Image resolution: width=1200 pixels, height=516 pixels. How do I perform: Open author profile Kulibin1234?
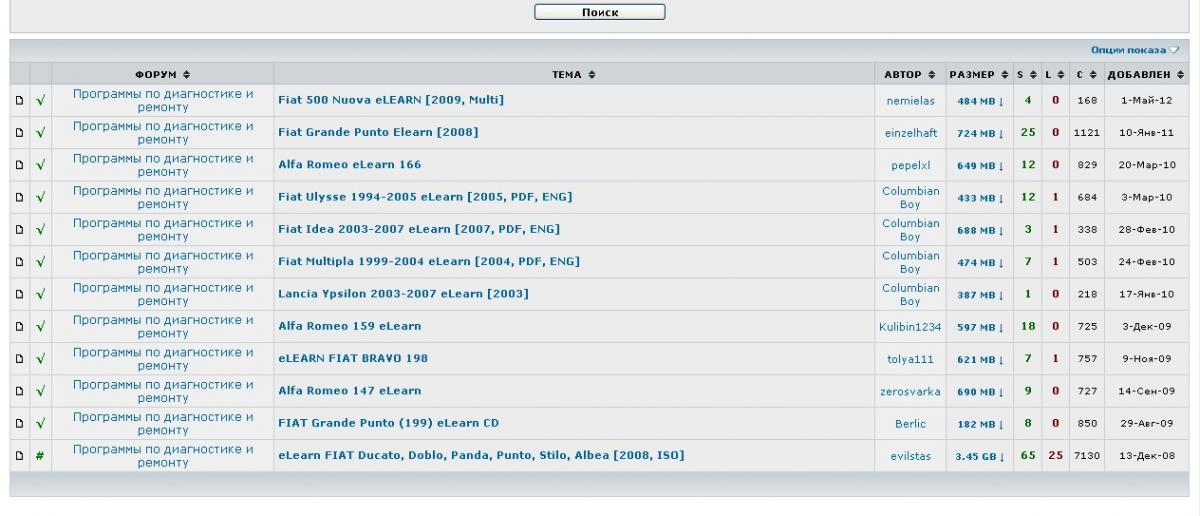pyautogui.click(x=910, y=327)
